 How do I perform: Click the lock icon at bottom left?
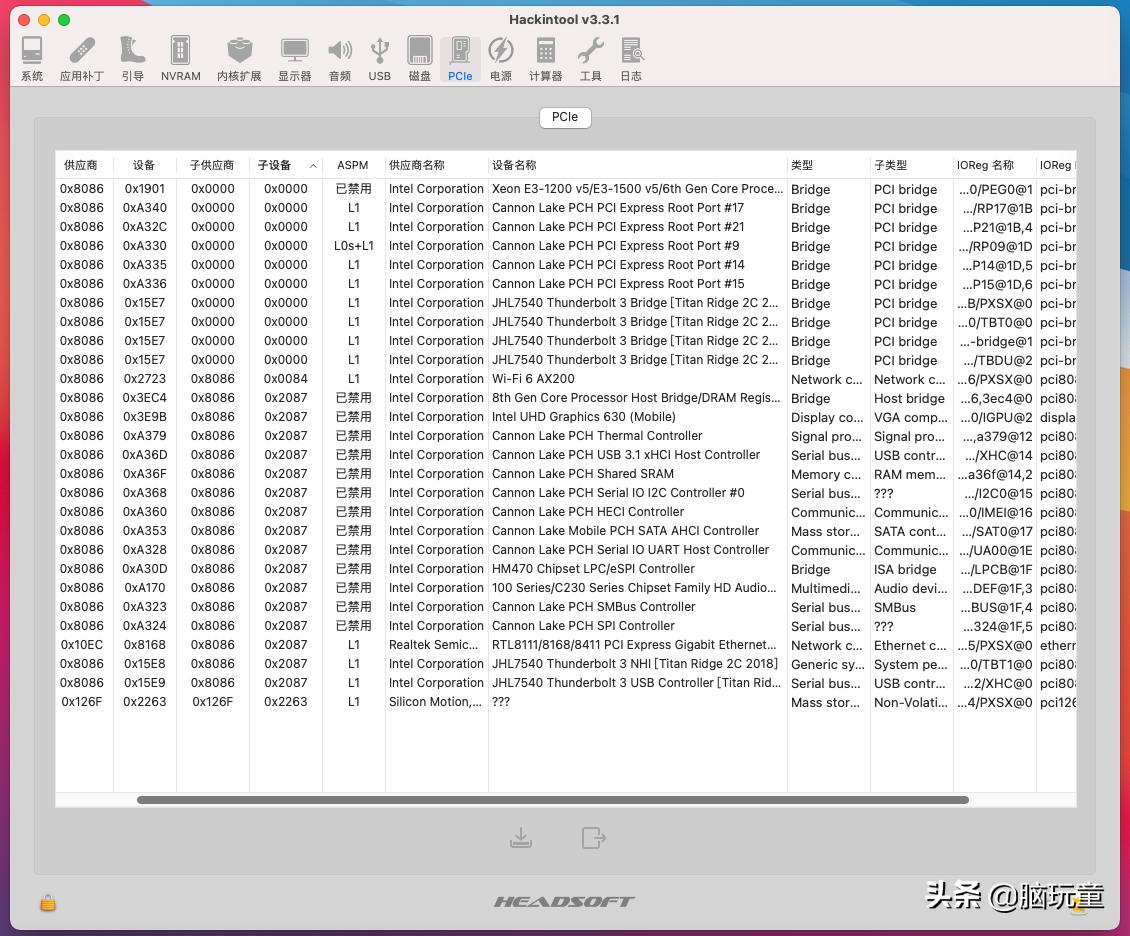coord(47,903)
